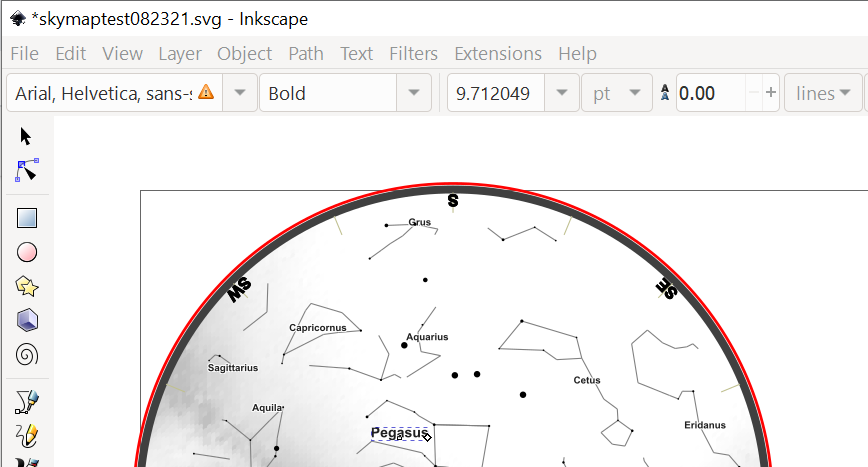Image resolution: width=868 pixels, height=467 pixels.
Task: Click the font warning triangle icon
Action: tap(206, 92)
